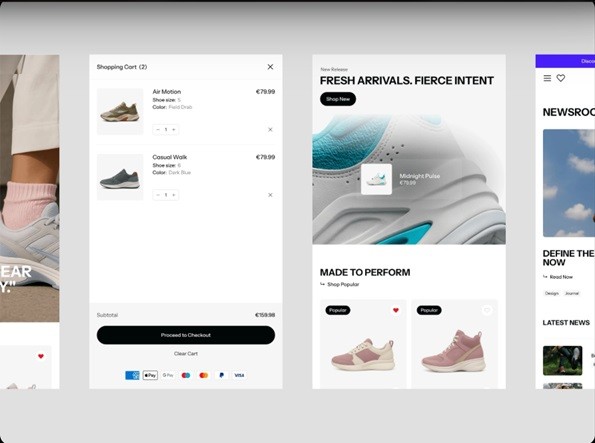Decrease Casual Walk quantity with minus
595x443 pixels.
[x=158, y=195]
